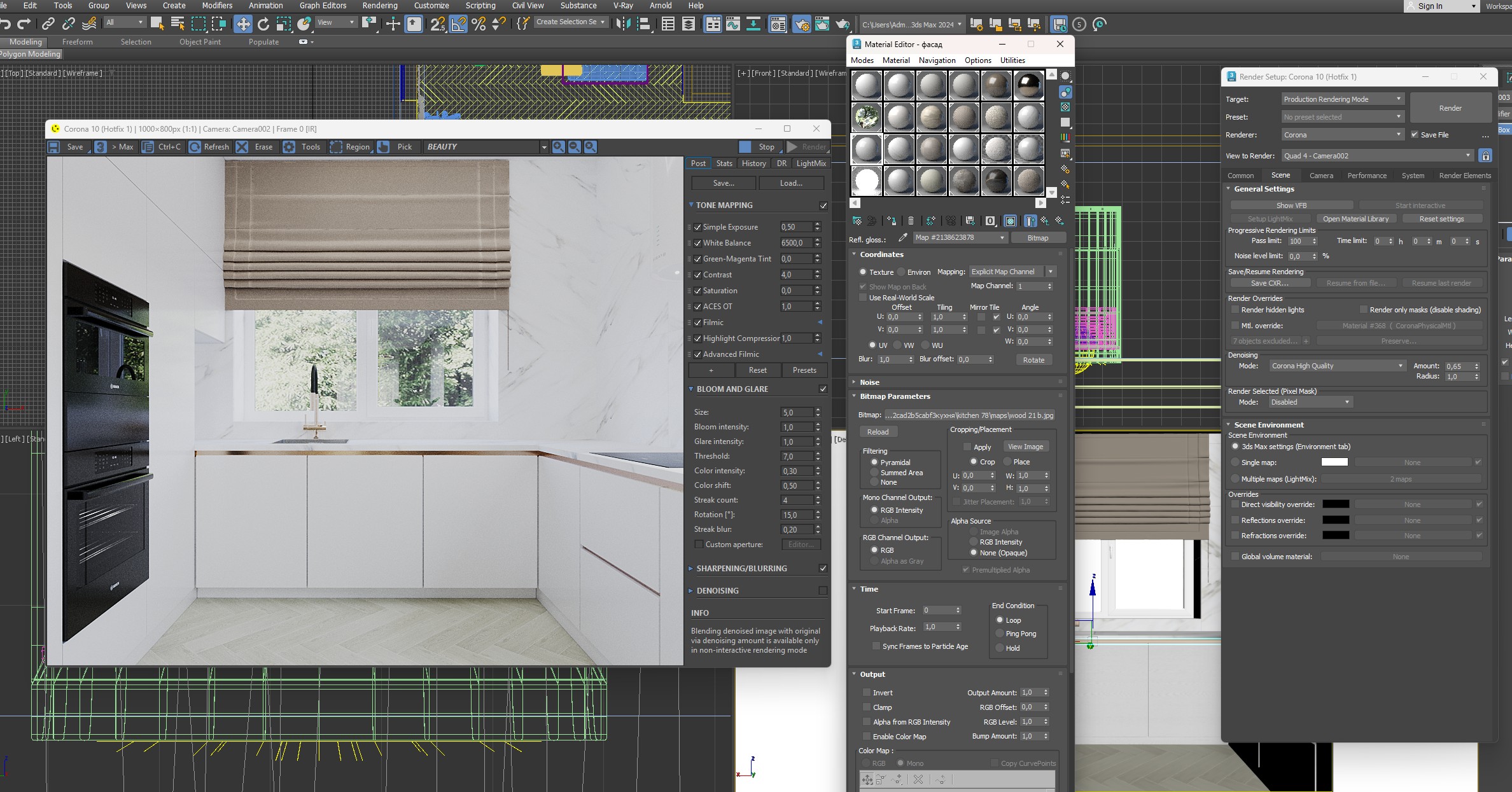This screenshot has height=792, width=1512.
Task: Open Render Setup from main toolbar
Action: point(802,24)
